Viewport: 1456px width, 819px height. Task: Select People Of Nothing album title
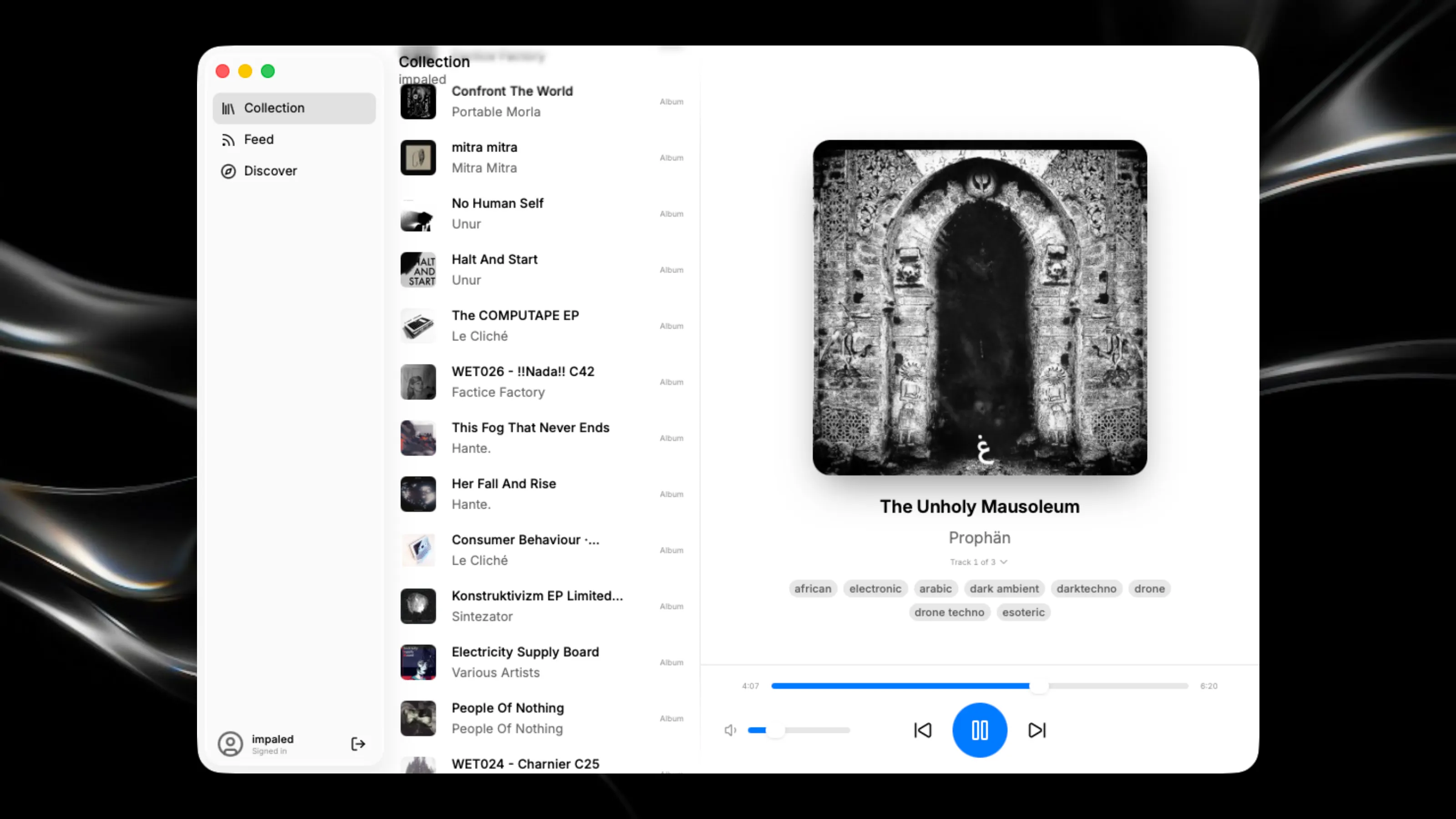508,708
